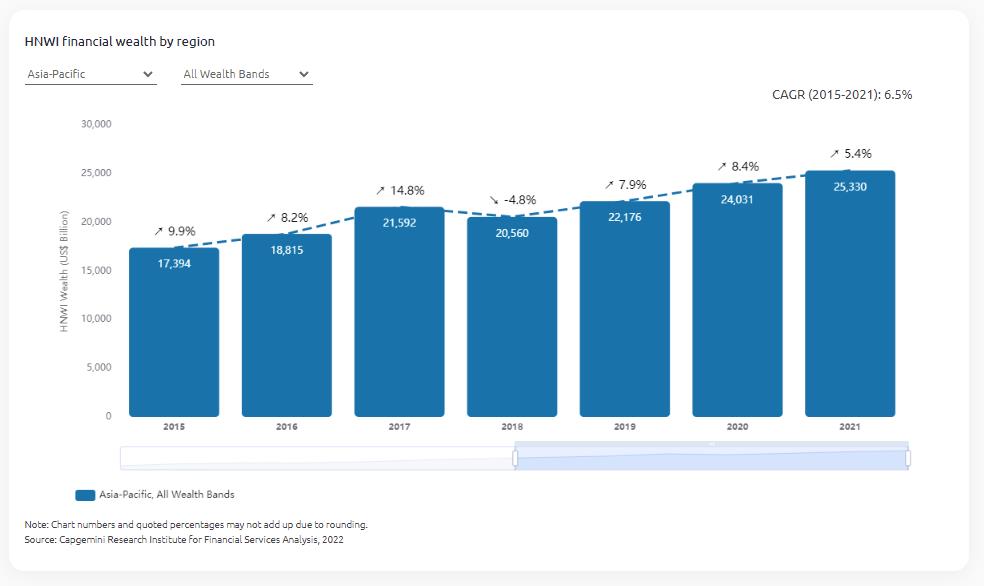Viewport: 984px width, 586px height.
Task: Click the left handle of range slider
Action: coord(515,458)
